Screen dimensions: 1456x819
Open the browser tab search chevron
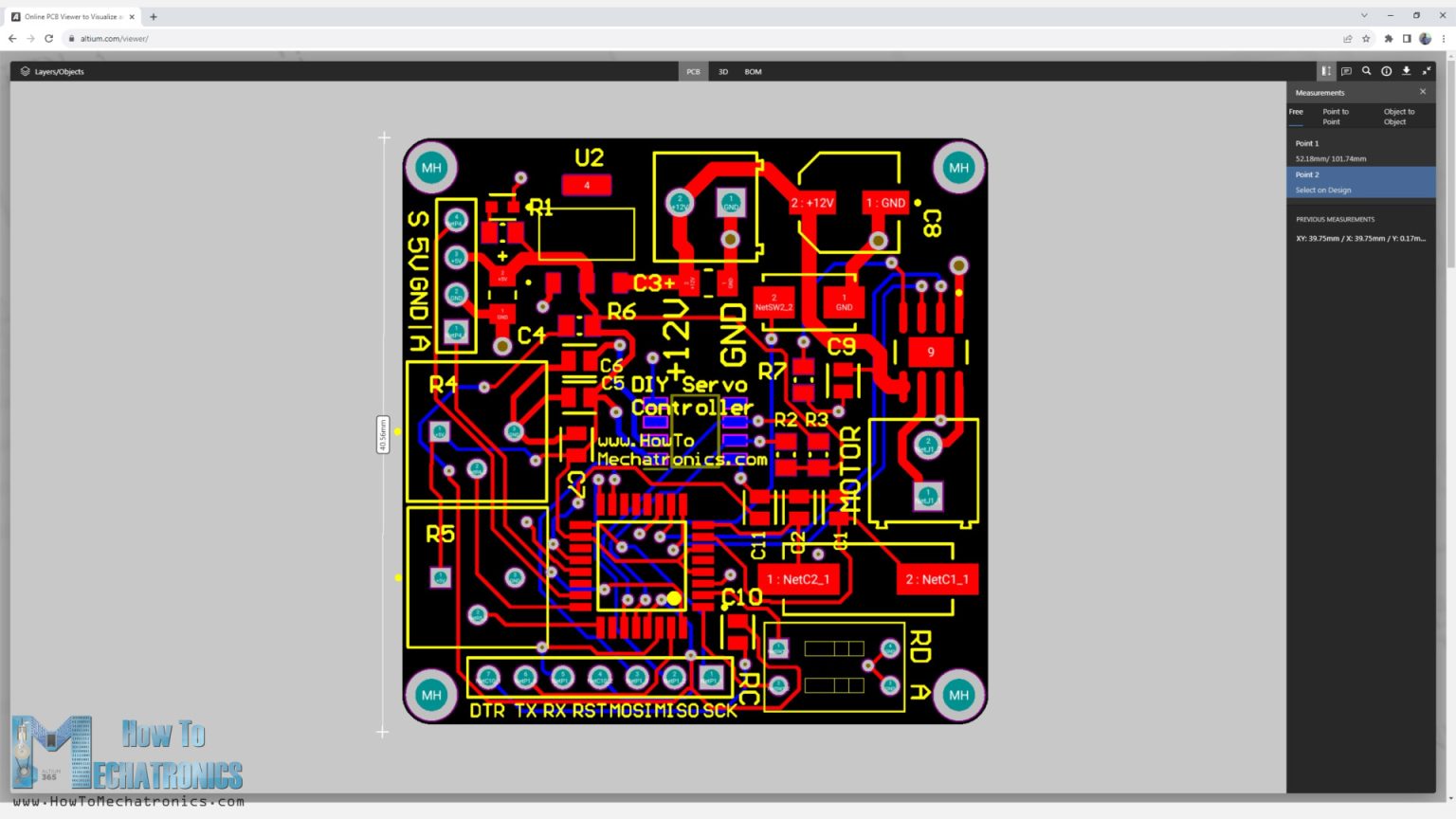[x=1362, y=15]
